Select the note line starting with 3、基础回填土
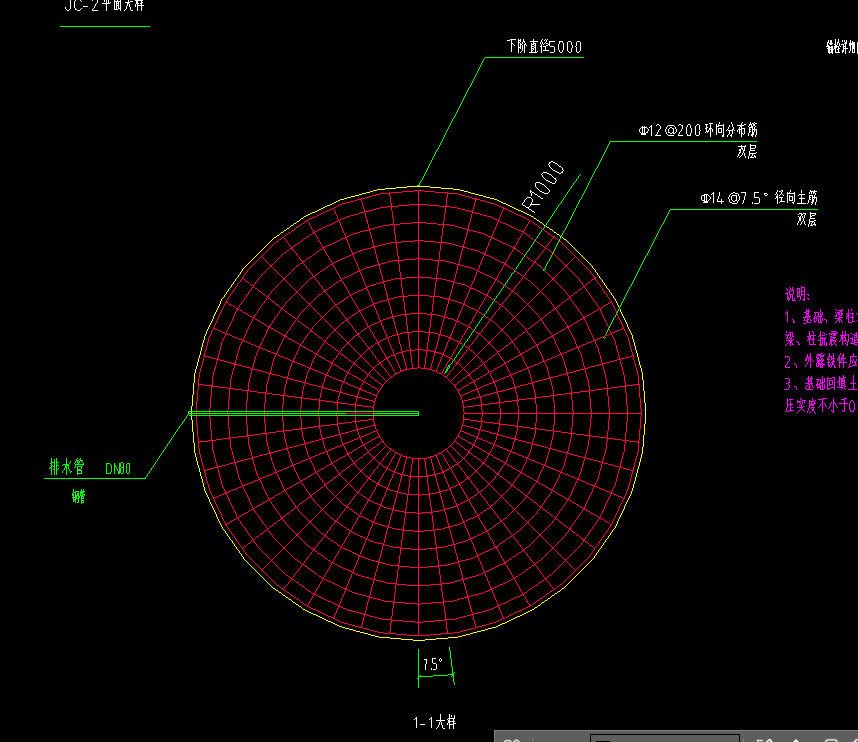Screen dimensions: 858x742 pyautogui.click(x=821, y=384)
